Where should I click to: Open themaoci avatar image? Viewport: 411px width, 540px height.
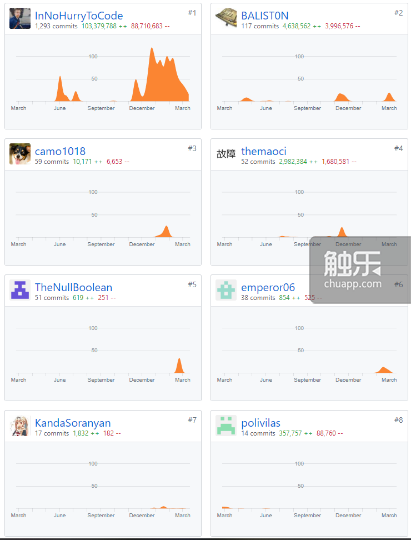tap(226, 154)
